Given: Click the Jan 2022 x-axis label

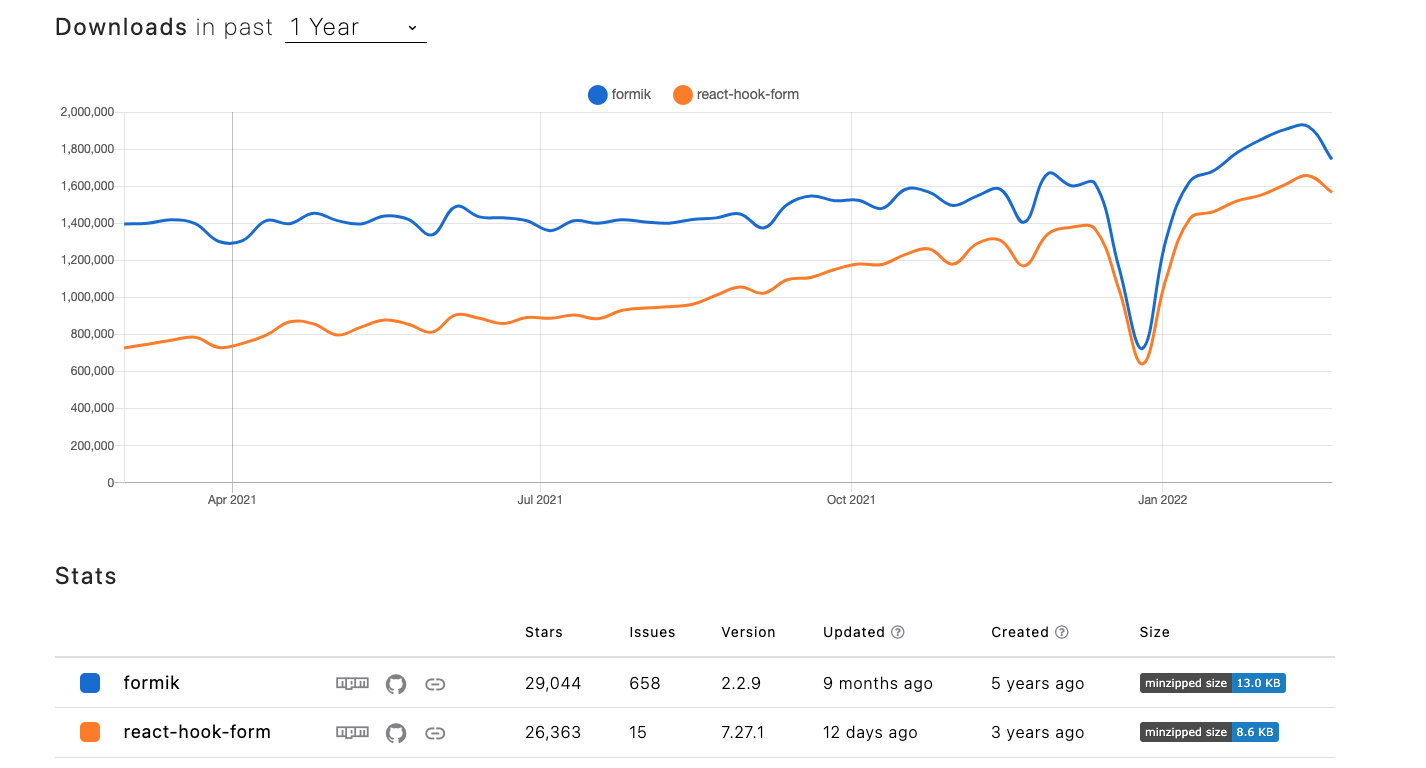Looking at the screenshot, I should [1162, 500].
